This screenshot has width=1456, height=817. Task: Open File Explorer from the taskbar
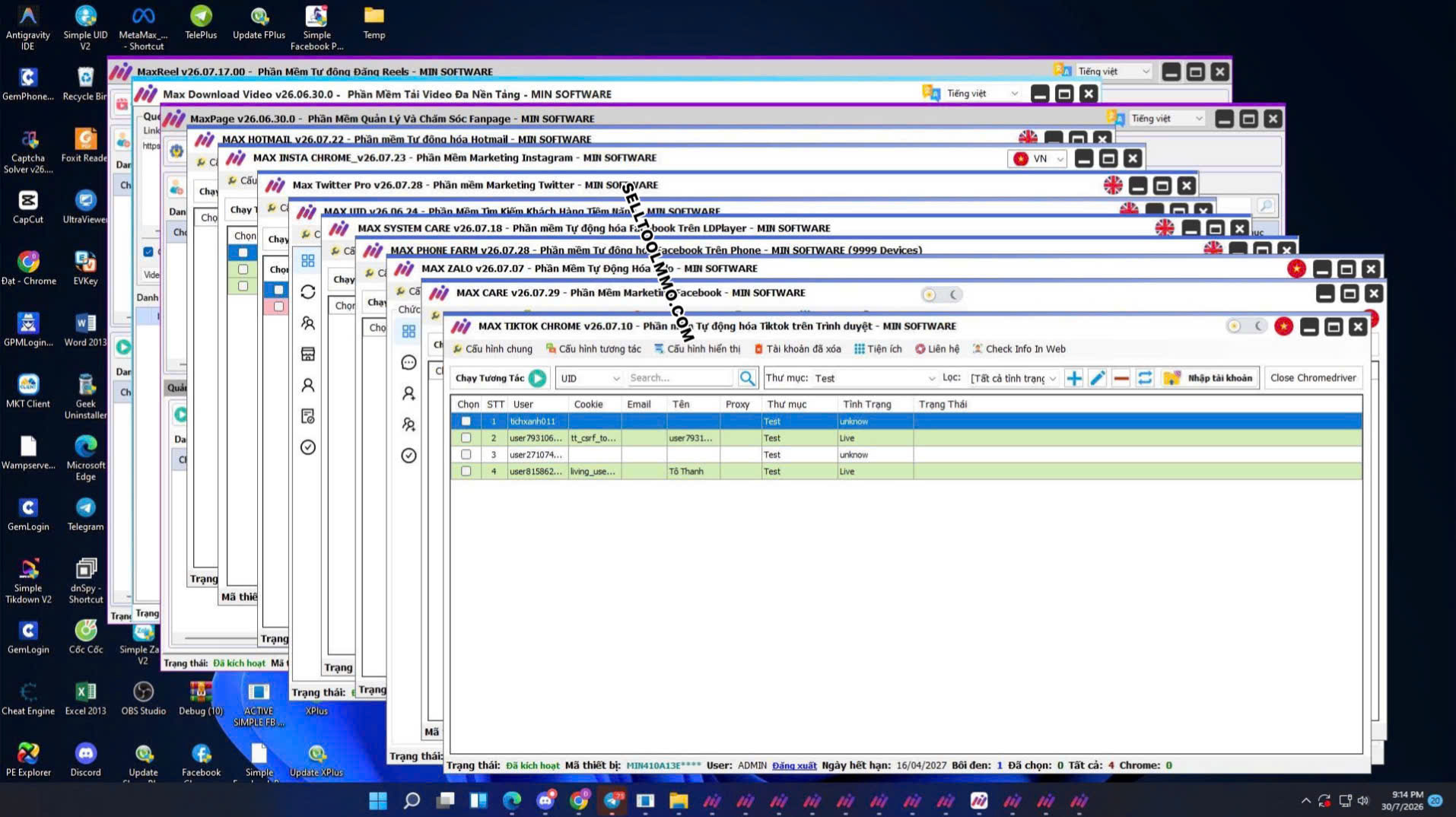(679, 800)
